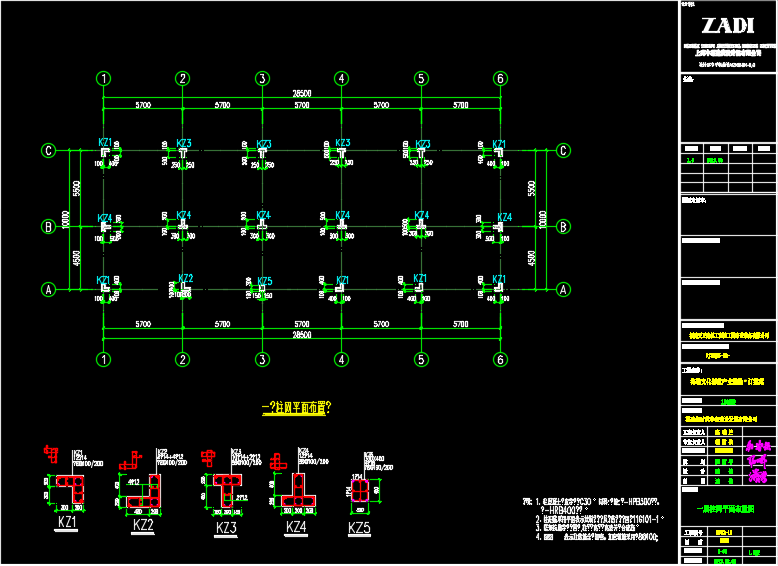The height and width of the screenshot is (566, 778).
Task: Click the KZ3 label at grid C-4
Action: coord(343,143)
